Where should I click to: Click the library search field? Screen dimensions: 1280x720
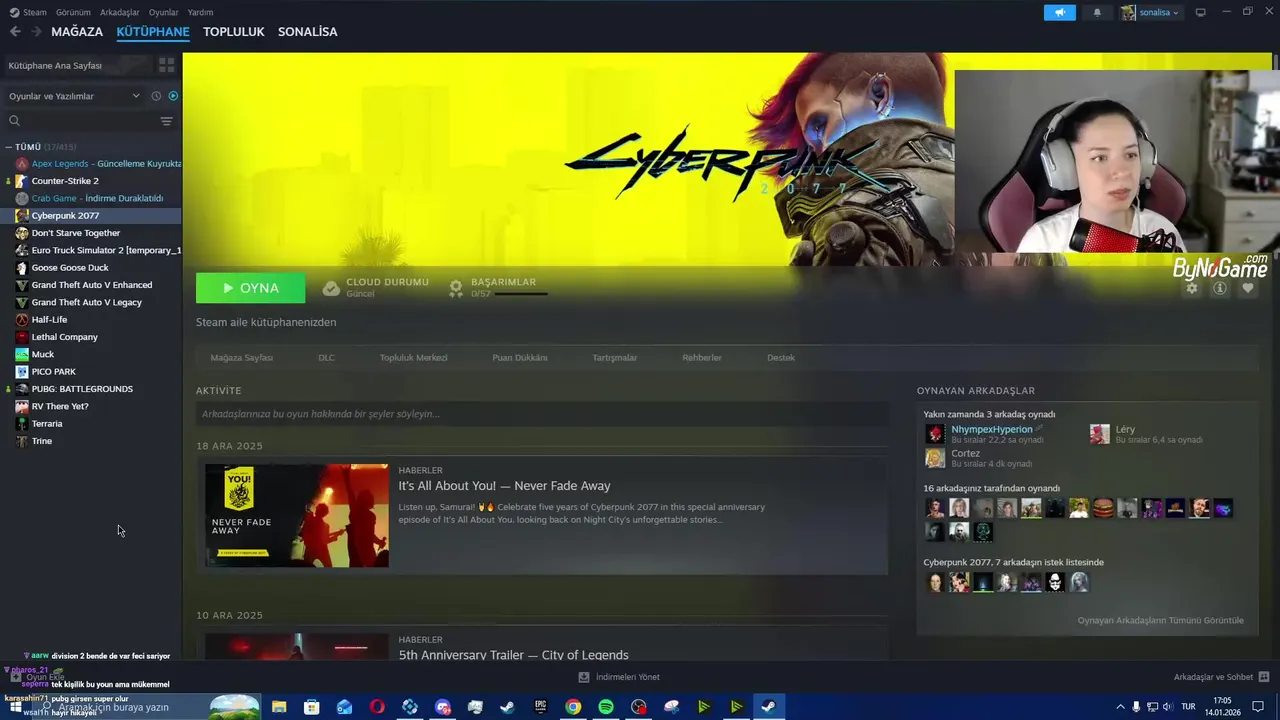pyautogui.click(x=82, y=121)
